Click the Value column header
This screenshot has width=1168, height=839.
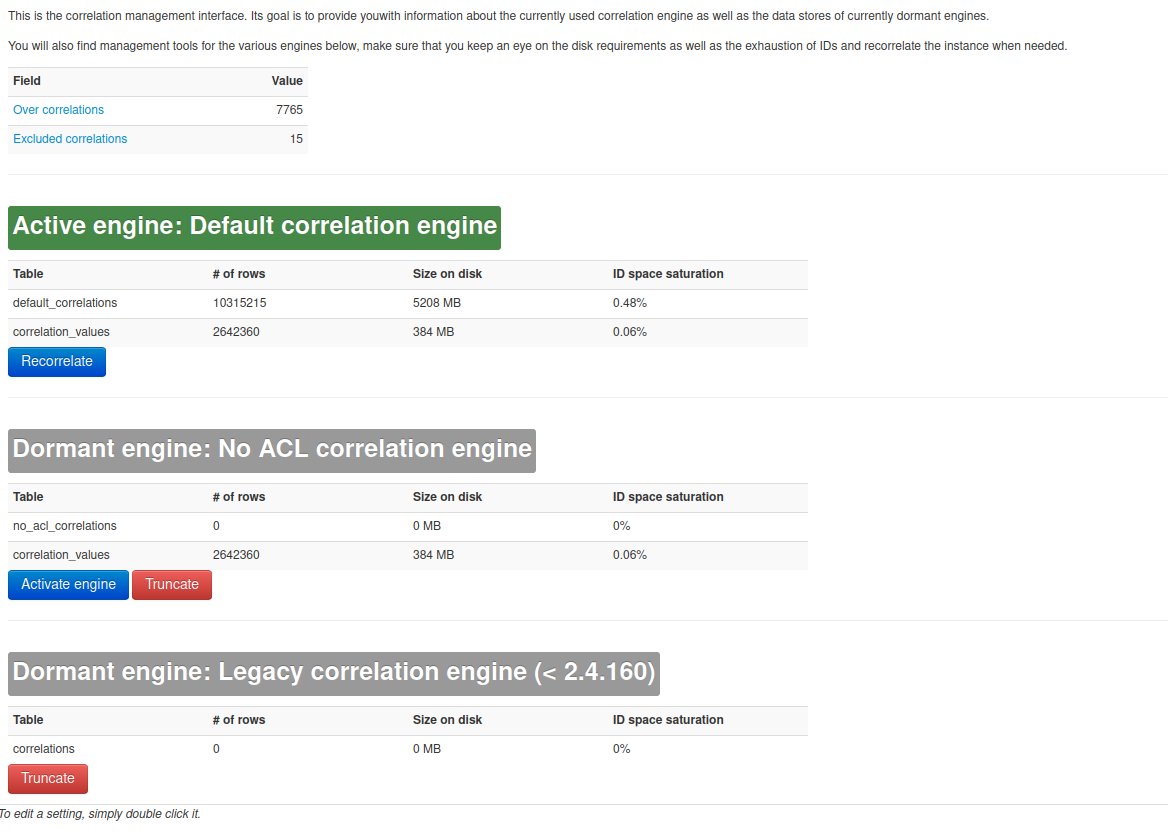287,80
